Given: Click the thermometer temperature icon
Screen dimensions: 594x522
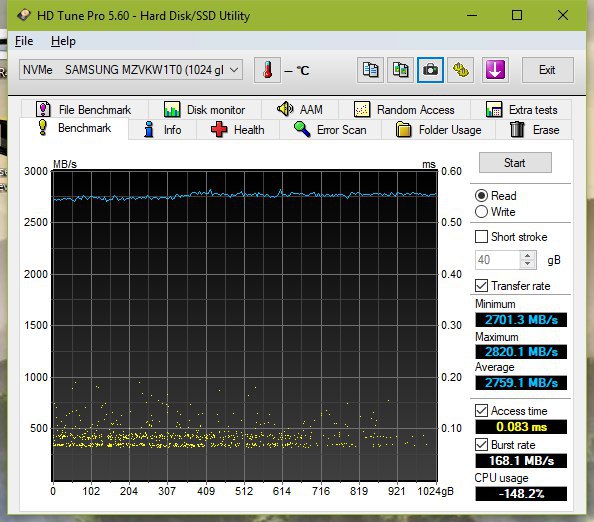Looking at the screenshot, I should pyautogui.click(x=267, y=70).
